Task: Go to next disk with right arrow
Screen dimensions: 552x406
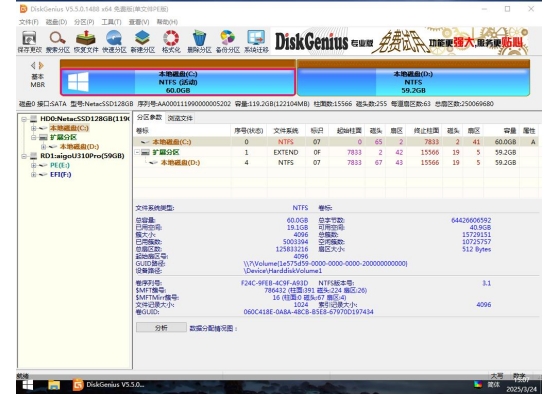Action: (41, 65)
